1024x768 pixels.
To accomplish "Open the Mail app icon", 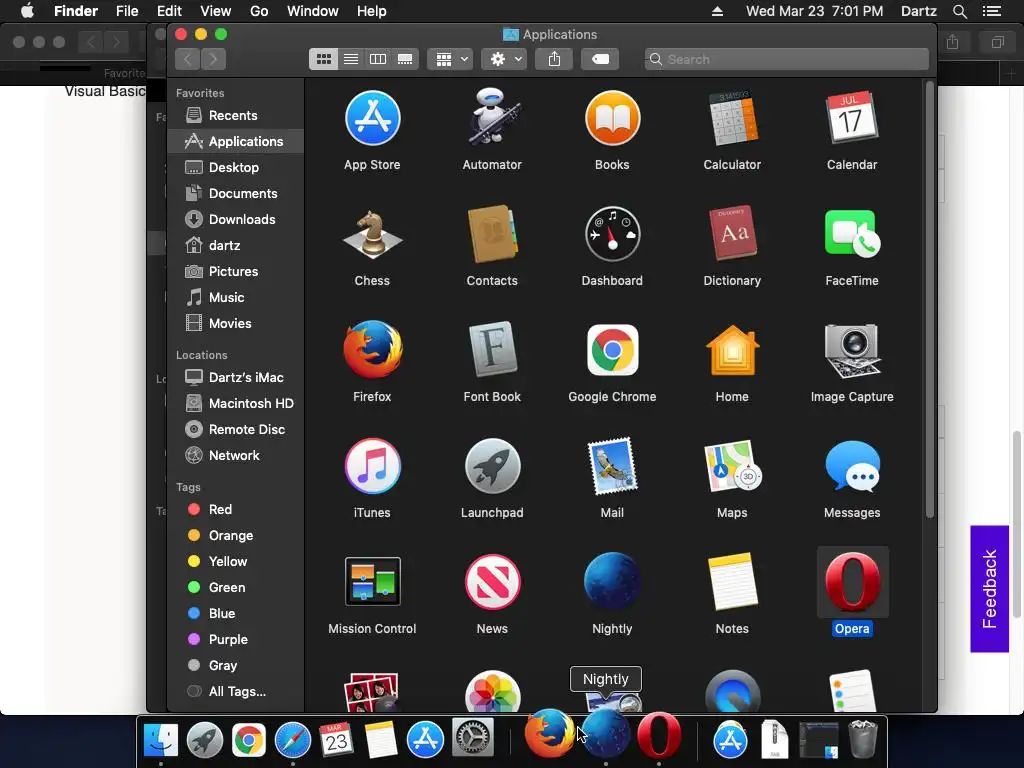I will pyautogui.click(x=612, y=466).
